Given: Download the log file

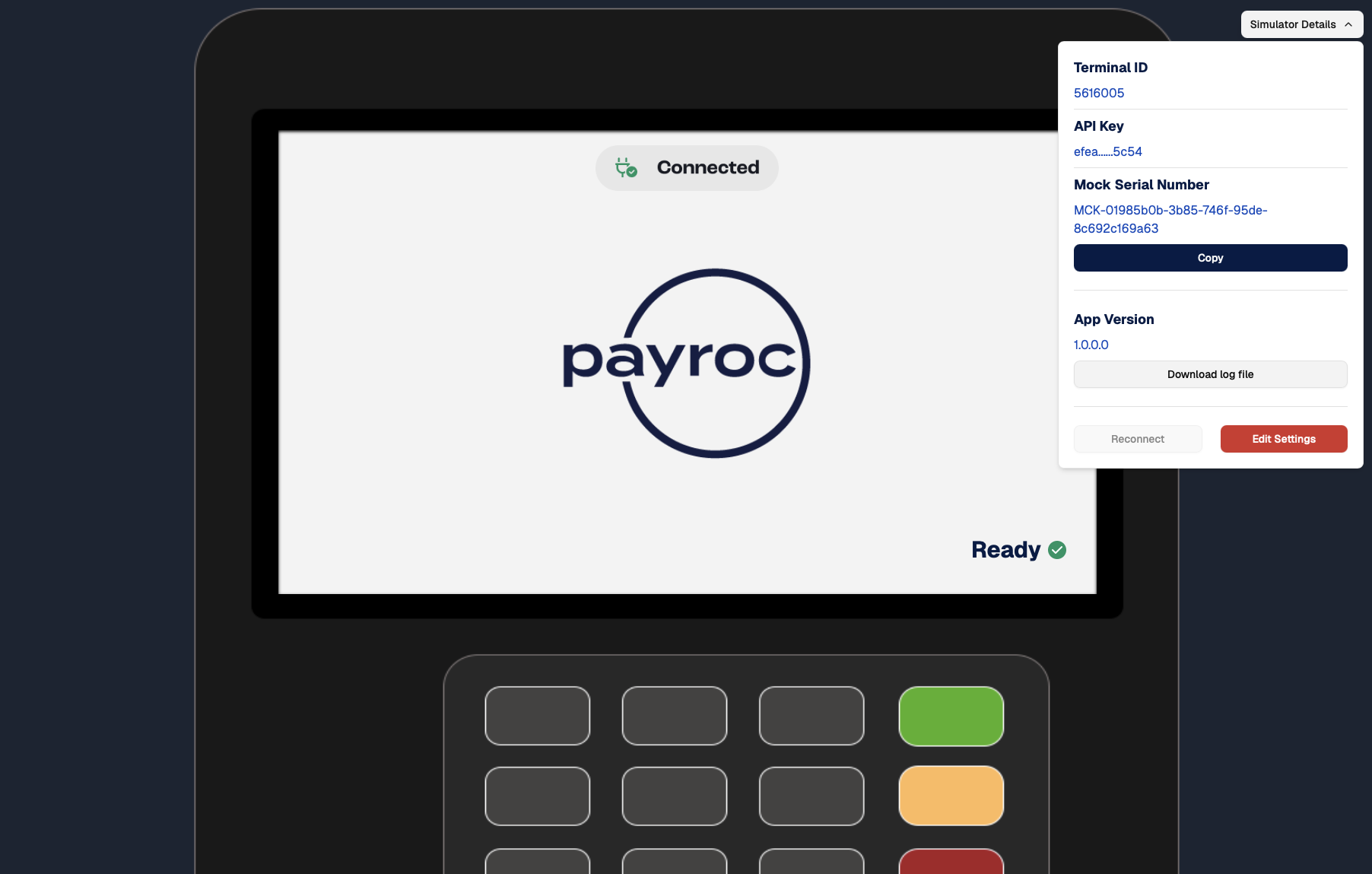Looking at the screenshot, I should click(1210, 374).
